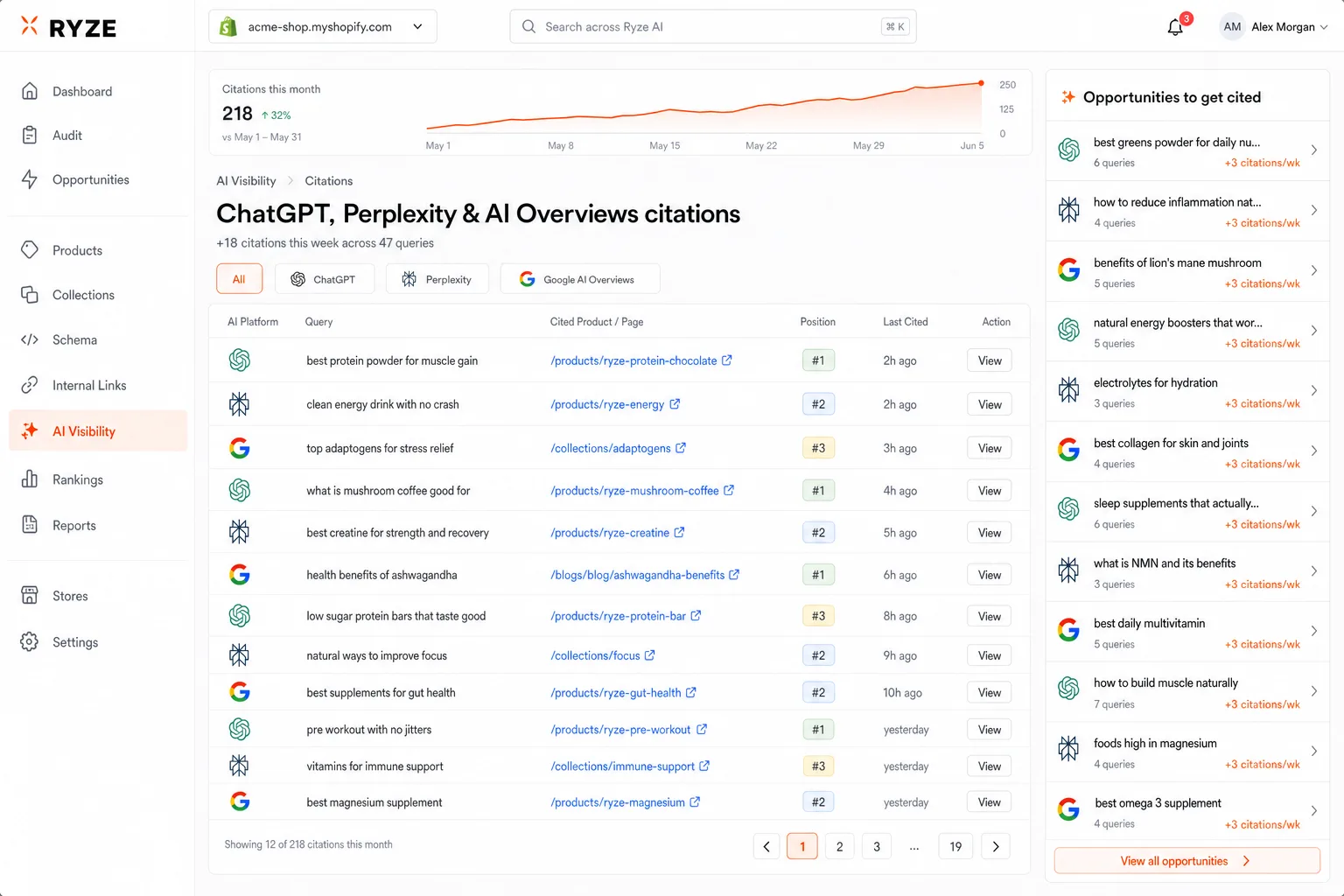Click search magnifier icon
This screenshot has width=1344, height=896.
pos(528,26)
